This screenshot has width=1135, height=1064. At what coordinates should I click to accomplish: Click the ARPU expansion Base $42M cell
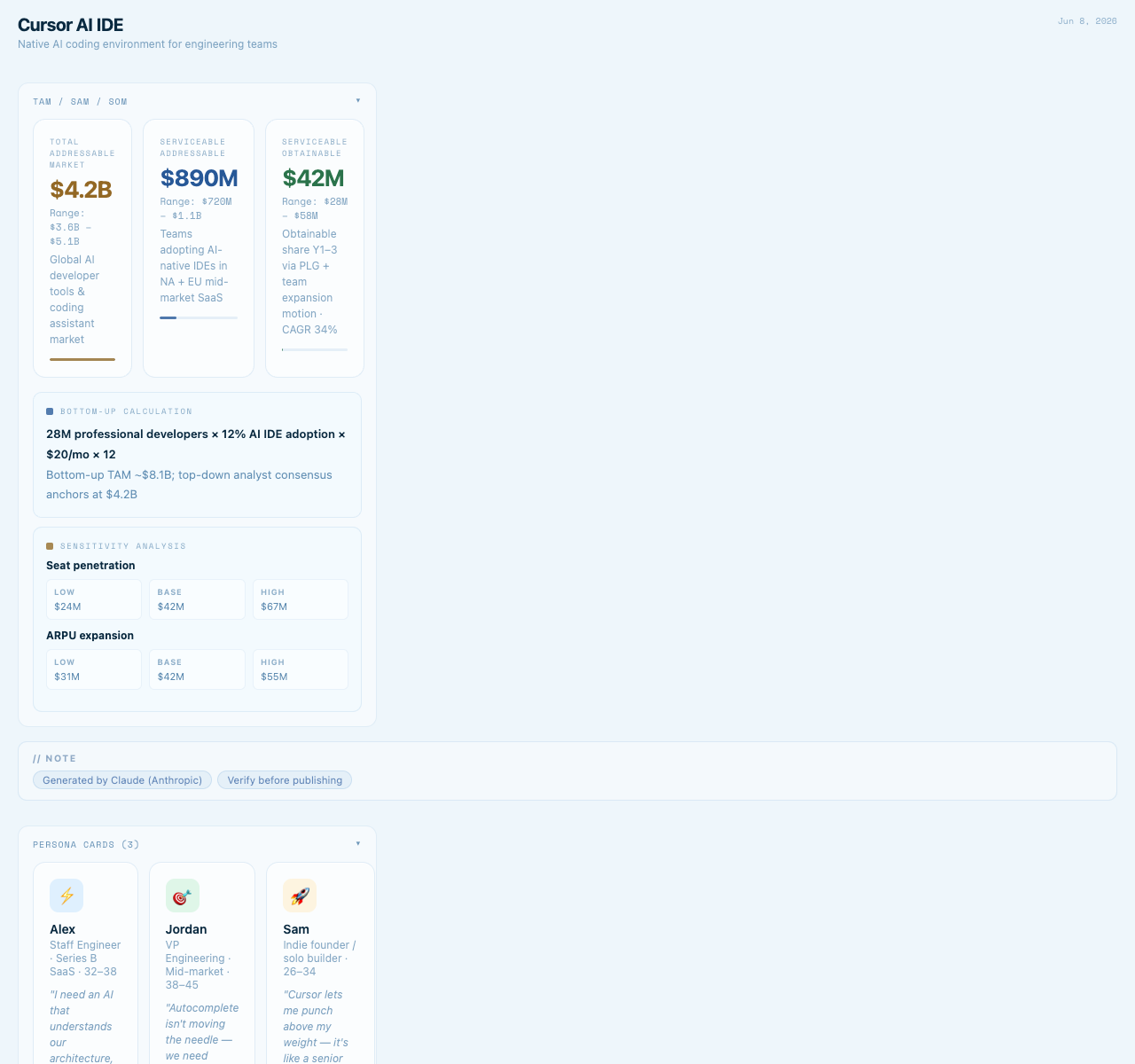[197, 669]
